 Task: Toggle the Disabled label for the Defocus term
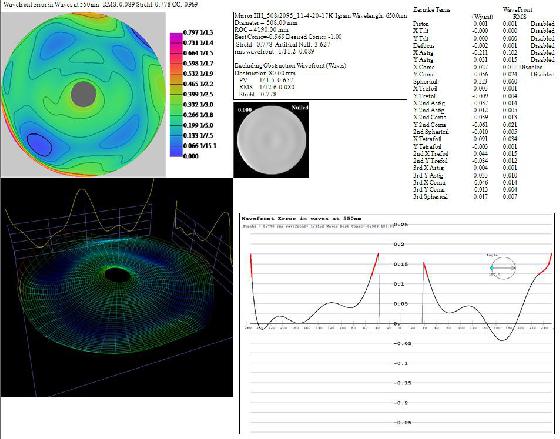(x=542, y=45)
